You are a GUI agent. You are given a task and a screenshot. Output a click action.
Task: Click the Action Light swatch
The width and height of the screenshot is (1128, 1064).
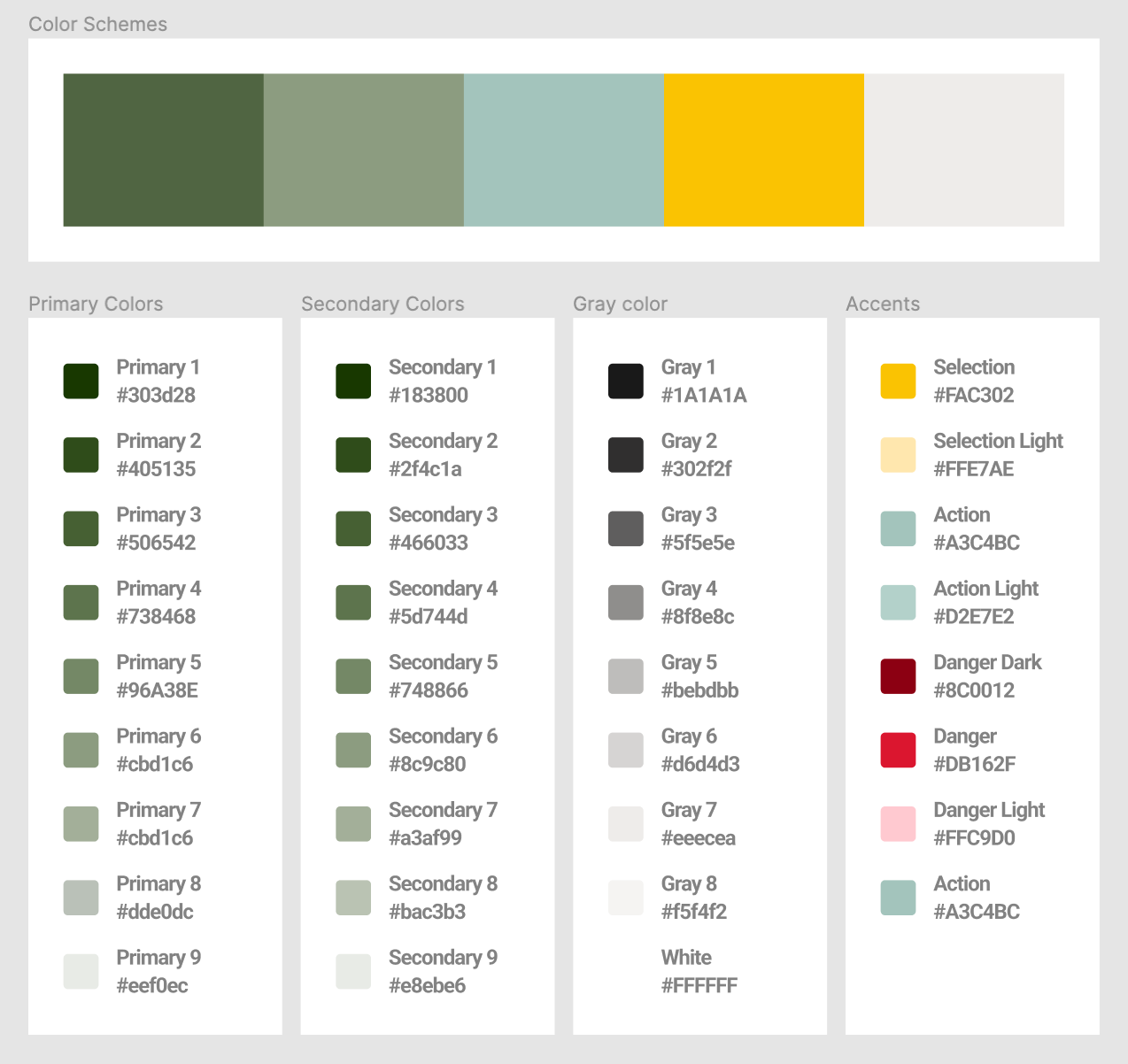[898, 602]
